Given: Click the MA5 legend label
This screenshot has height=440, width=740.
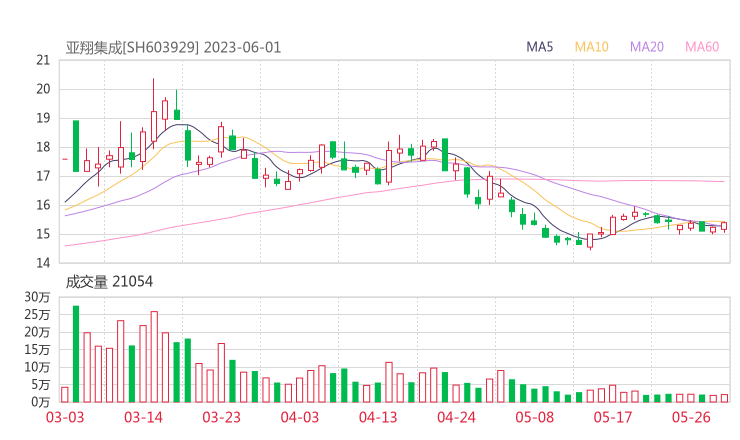Looking at the screenshot, I should pyautogui.click(x=539, y=47).
